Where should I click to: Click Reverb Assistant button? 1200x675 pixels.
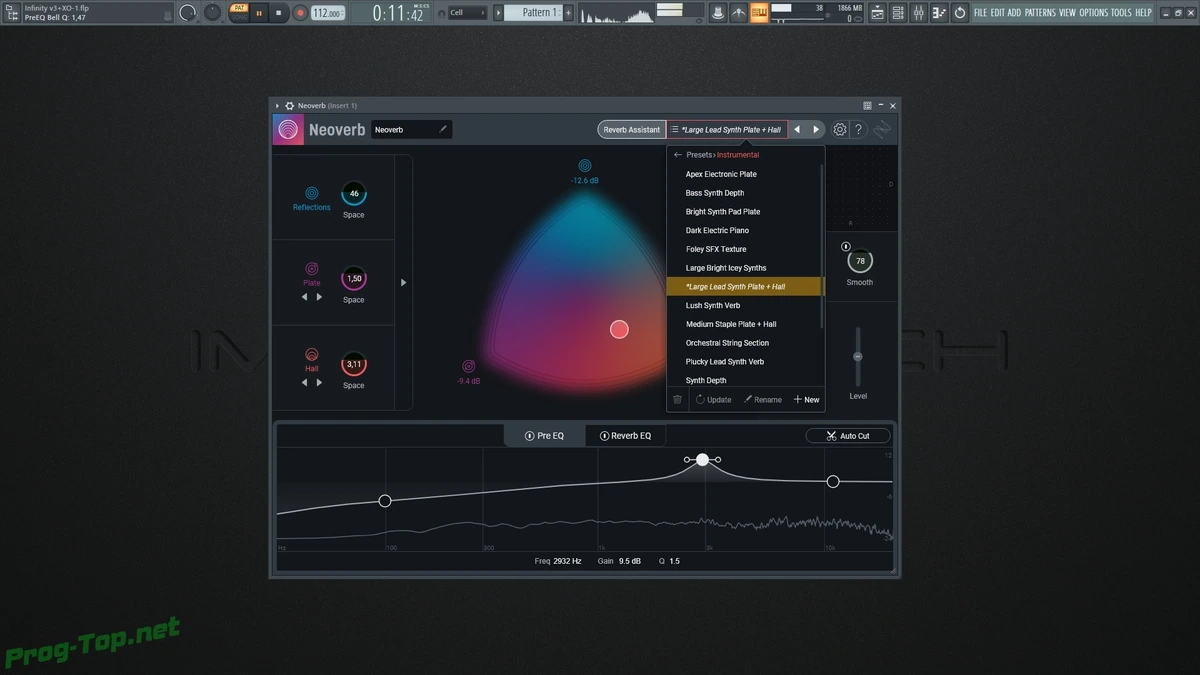point(631,130)
